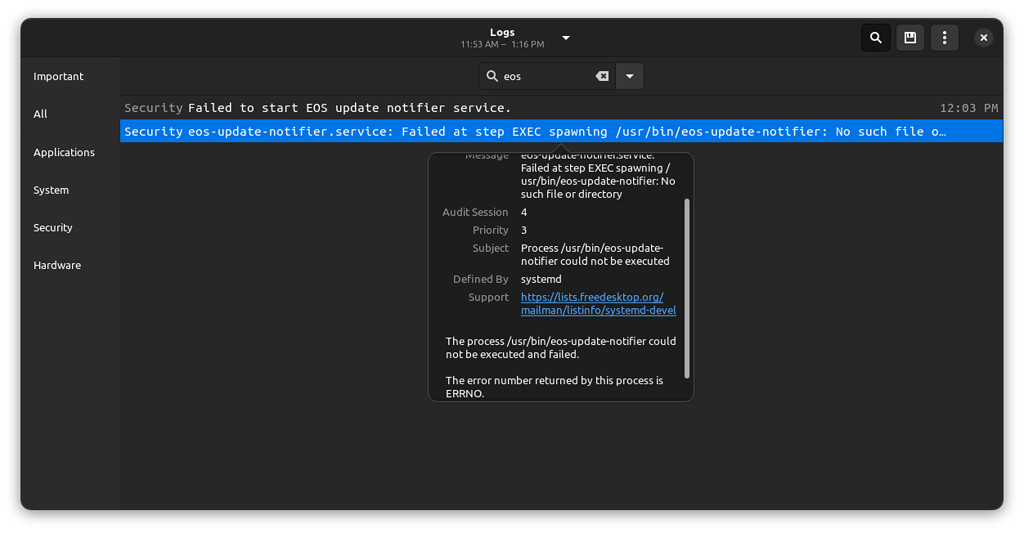Switch to Applications logs category
This screenshot has width=1024, height=533.
[x=64, y=152]
